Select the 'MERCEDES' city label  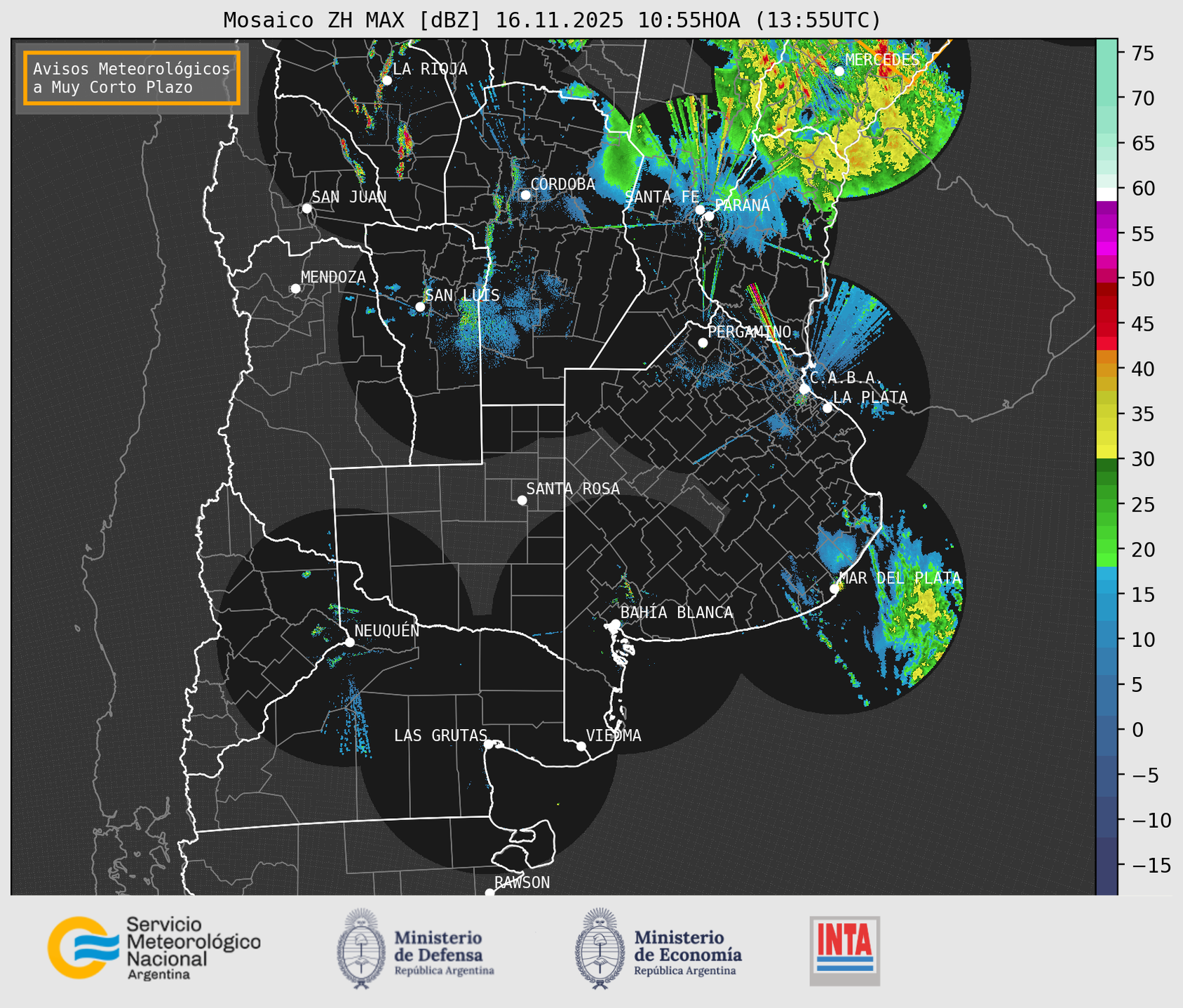[x=882, y=60]
